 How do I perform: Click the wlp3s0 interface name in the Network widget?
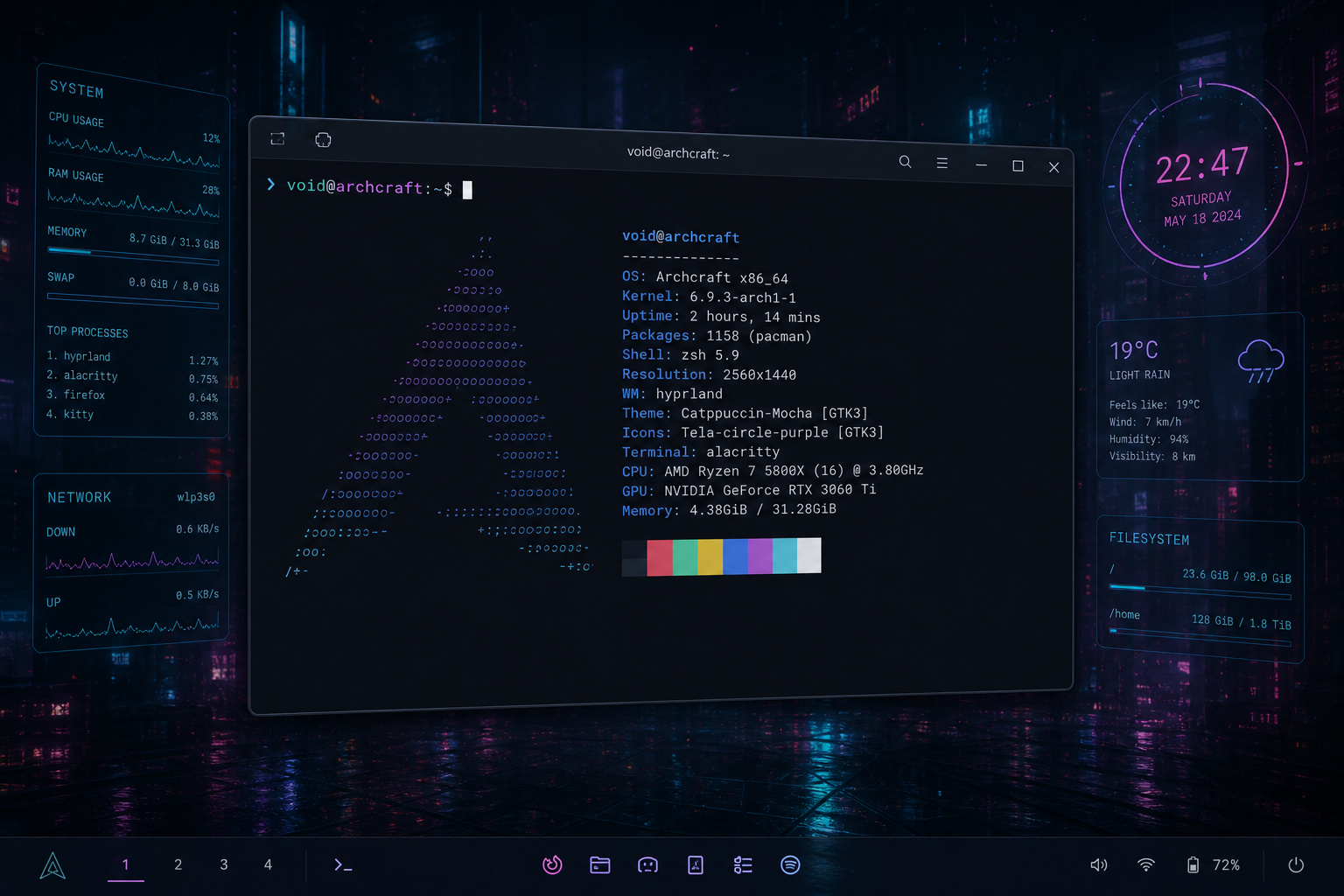pos(196,497)
